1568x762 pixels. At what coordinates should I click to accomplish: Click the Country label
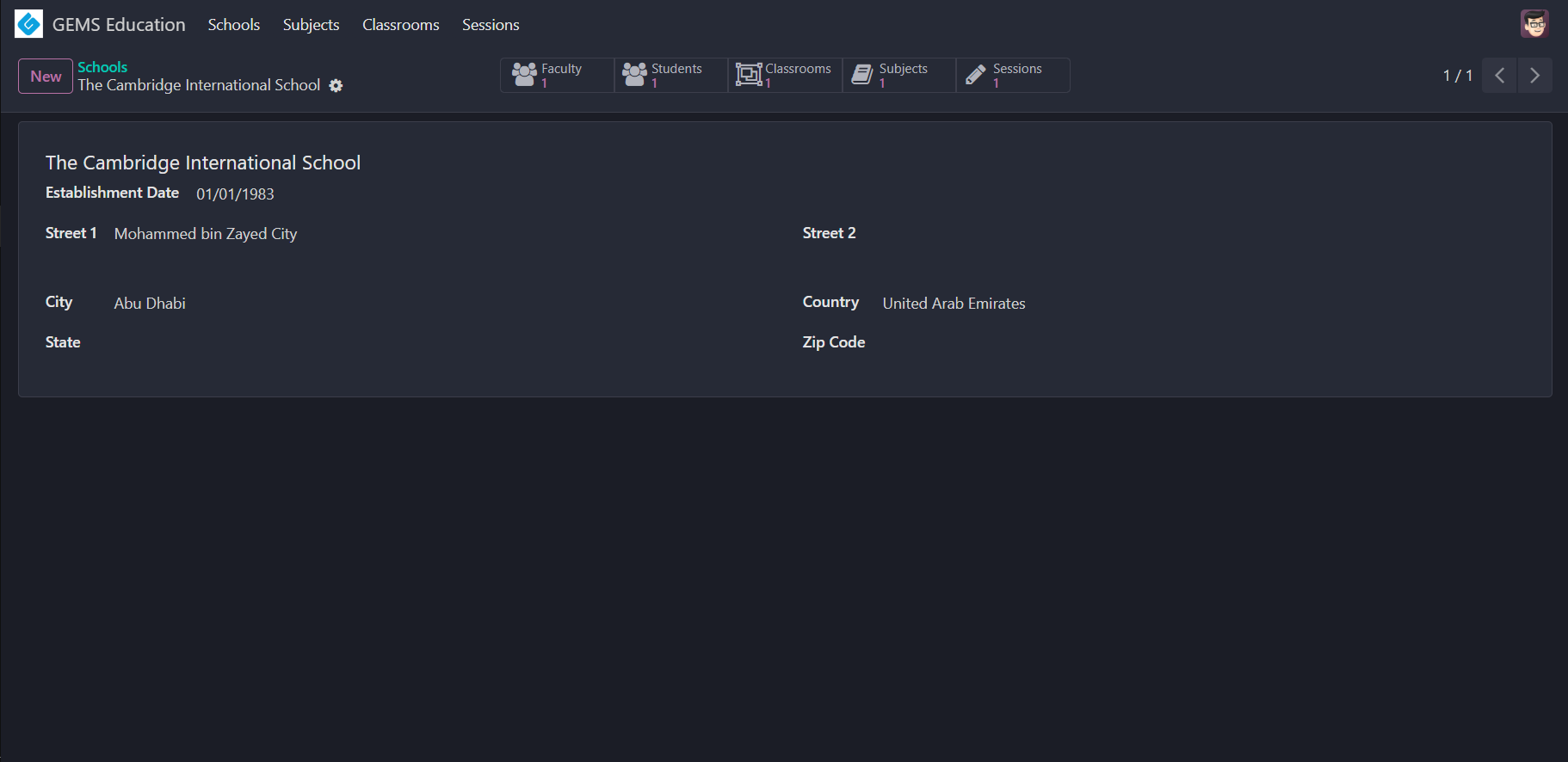coord(830,302)
